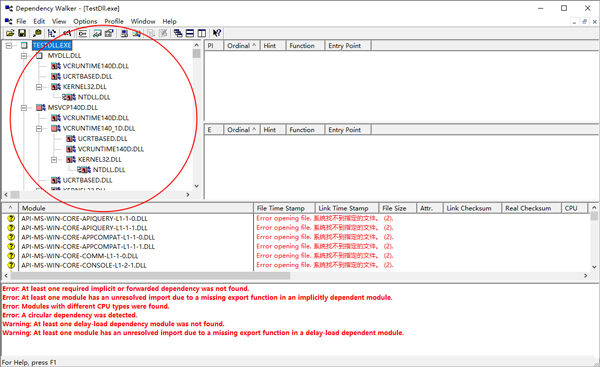
Task: Open the Options menu
Action: tap(85, 21)
